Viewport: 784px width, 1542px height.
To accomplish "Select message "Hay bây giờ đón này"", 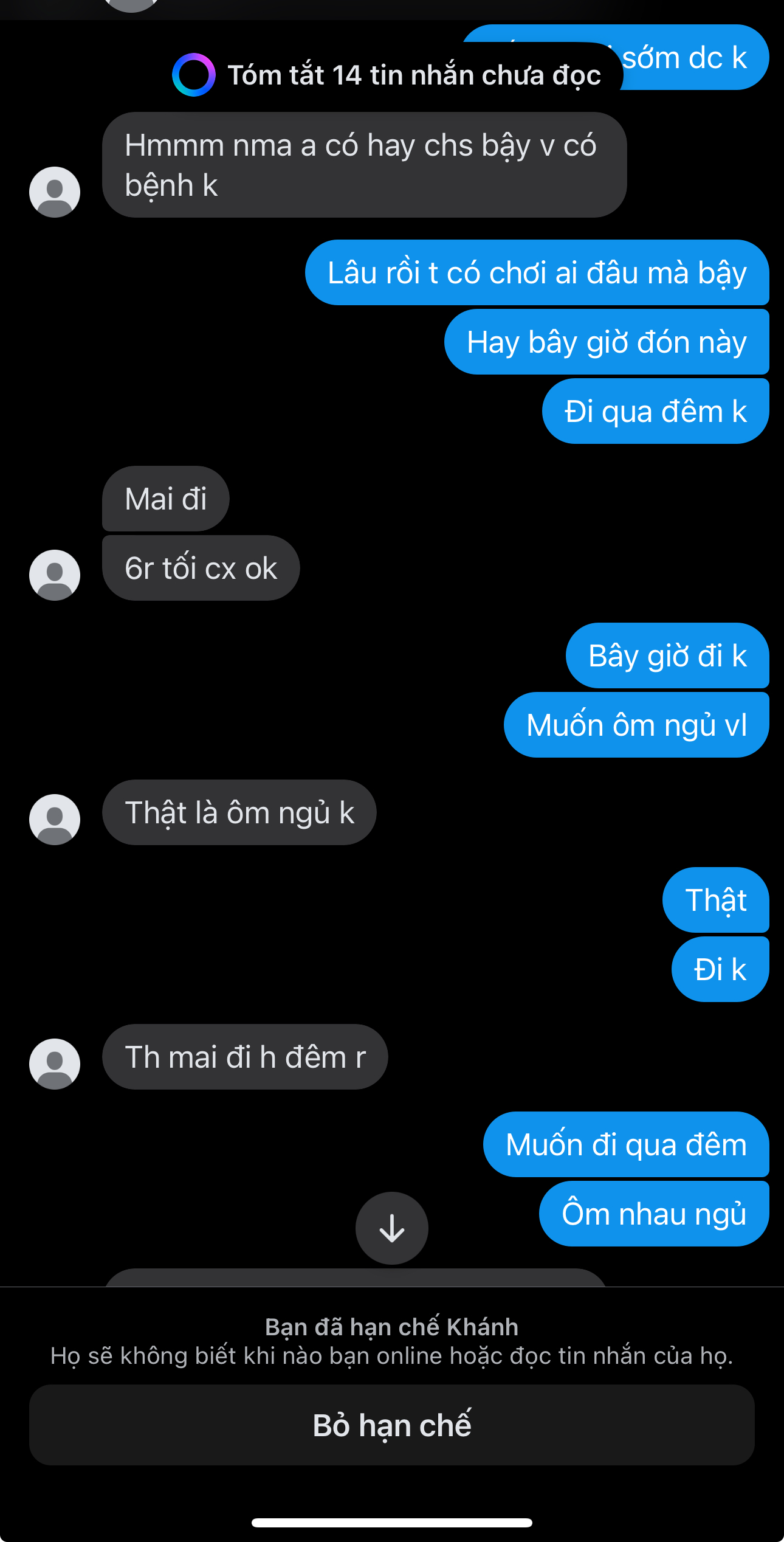I will 607,342.
